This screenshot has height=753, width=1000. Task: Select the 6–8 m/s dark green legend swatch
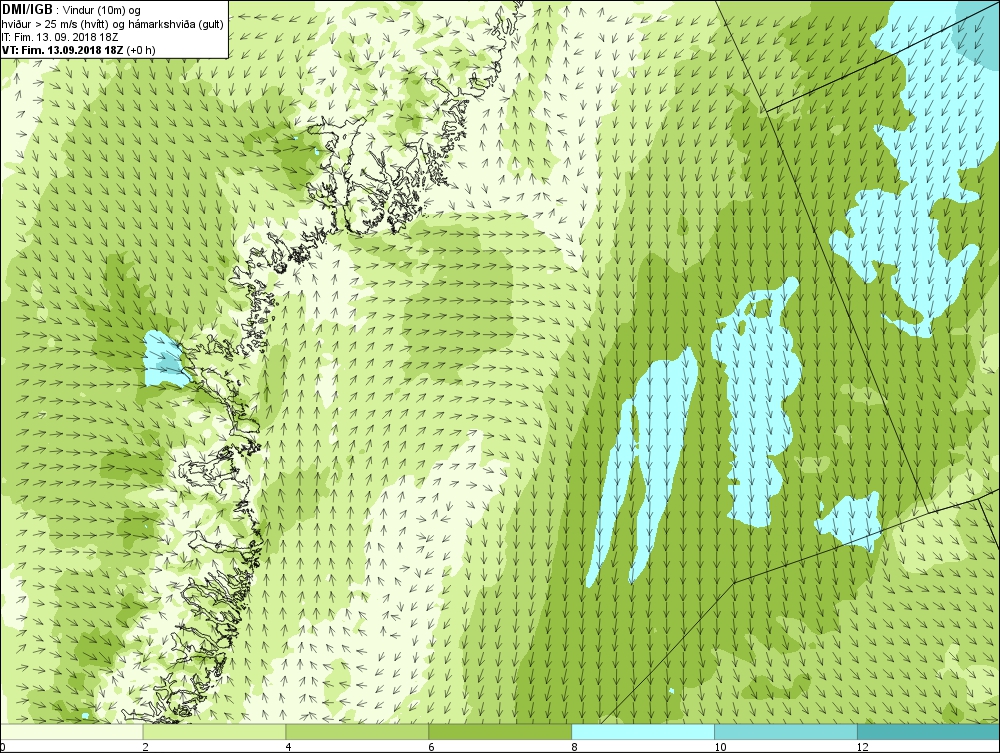tap(500, 731)
